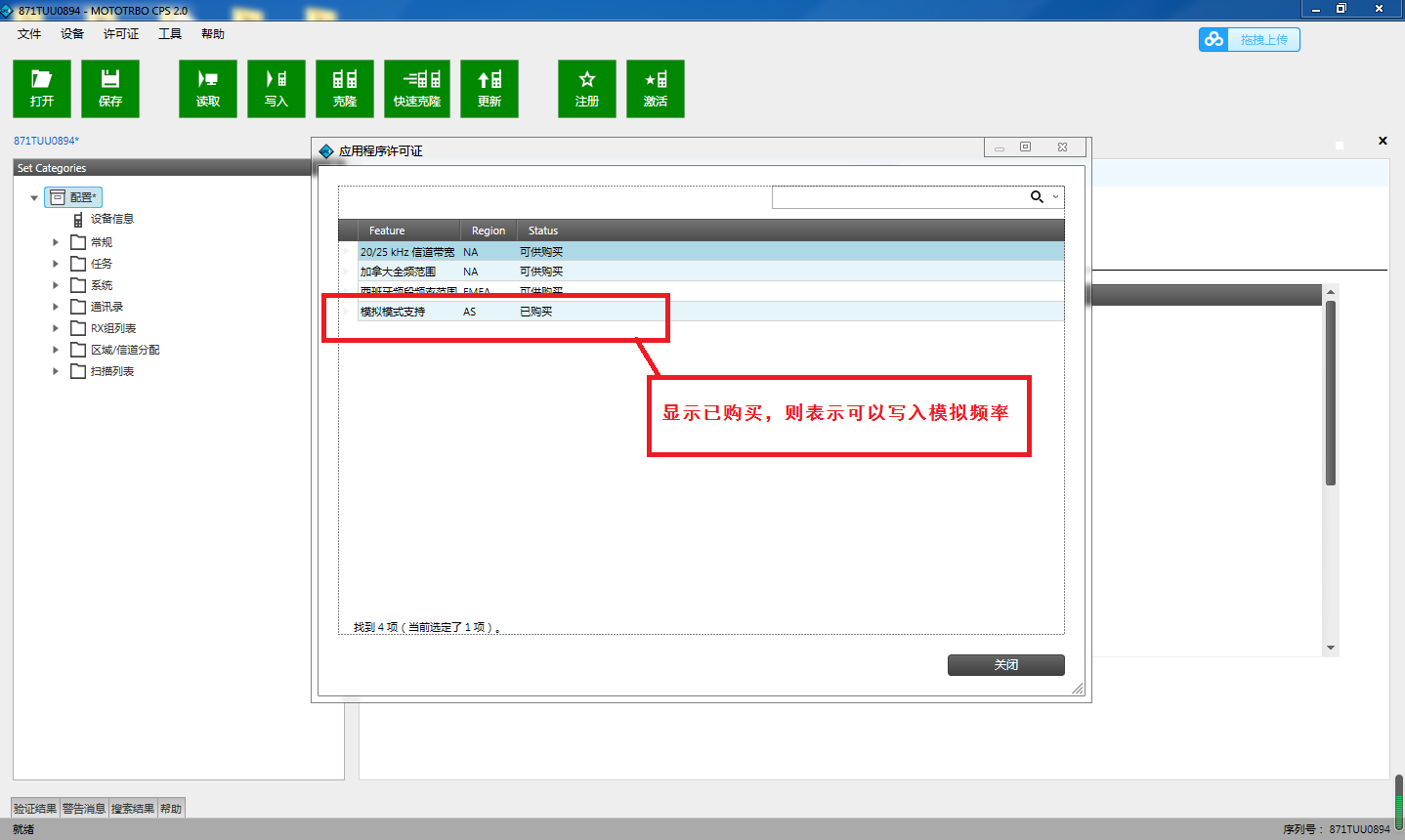Open the search options dropdown arrow
The image size is (1405, 840).
pos(1055,197)
